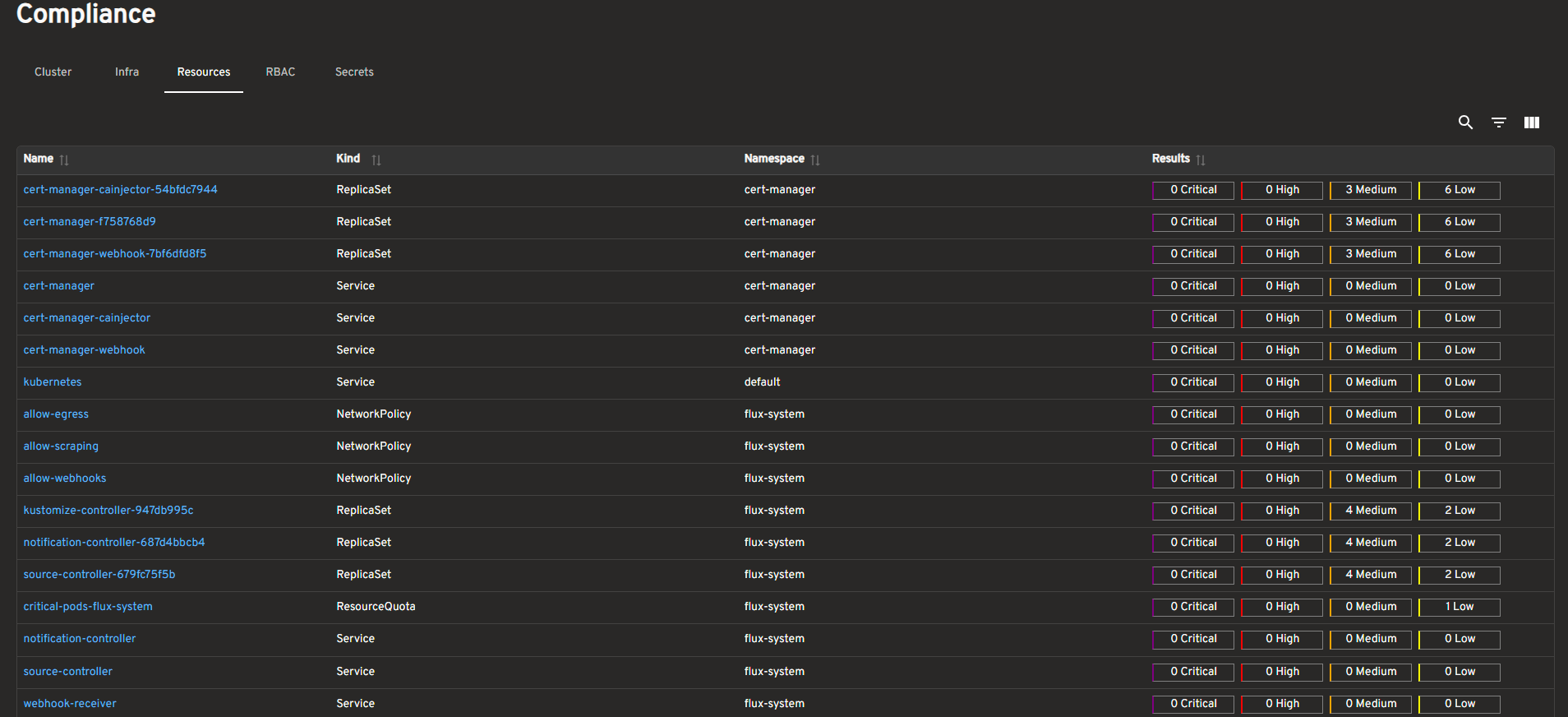
Task: Open critical-pods-flux-system resource link
Action: 88,607
